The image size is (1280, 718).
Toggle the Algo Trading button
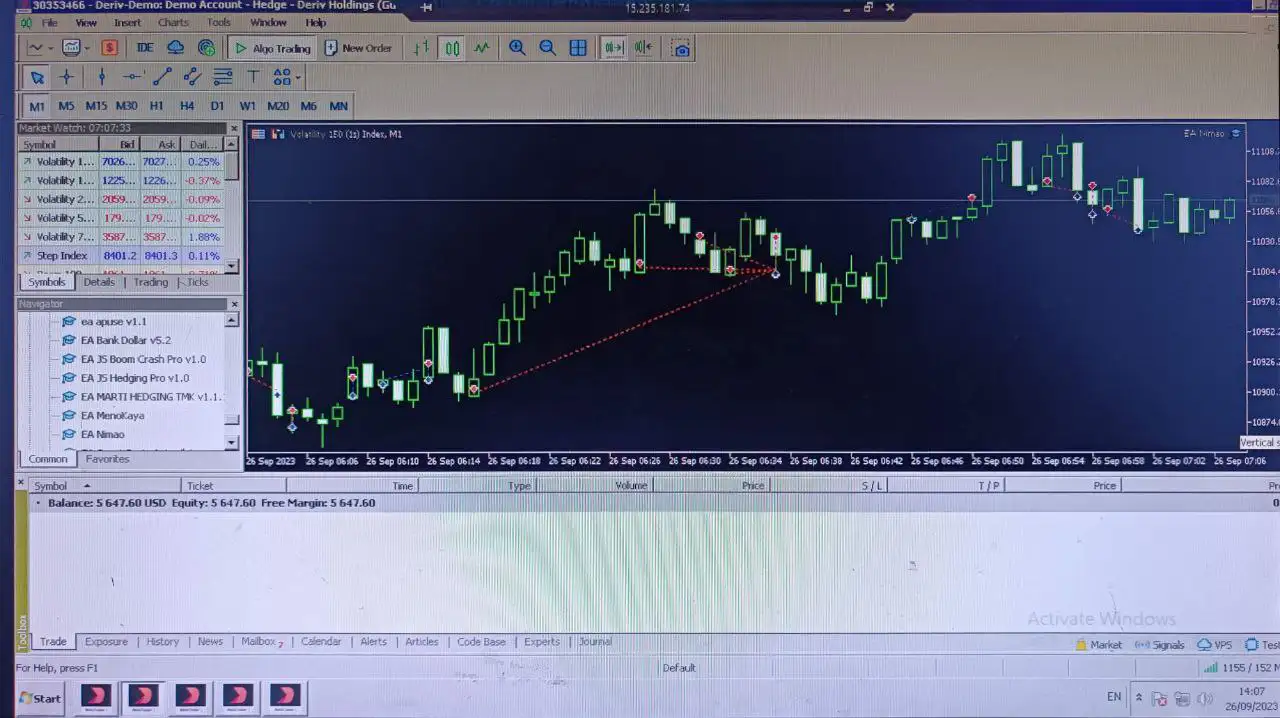click(x=271, y=48)
